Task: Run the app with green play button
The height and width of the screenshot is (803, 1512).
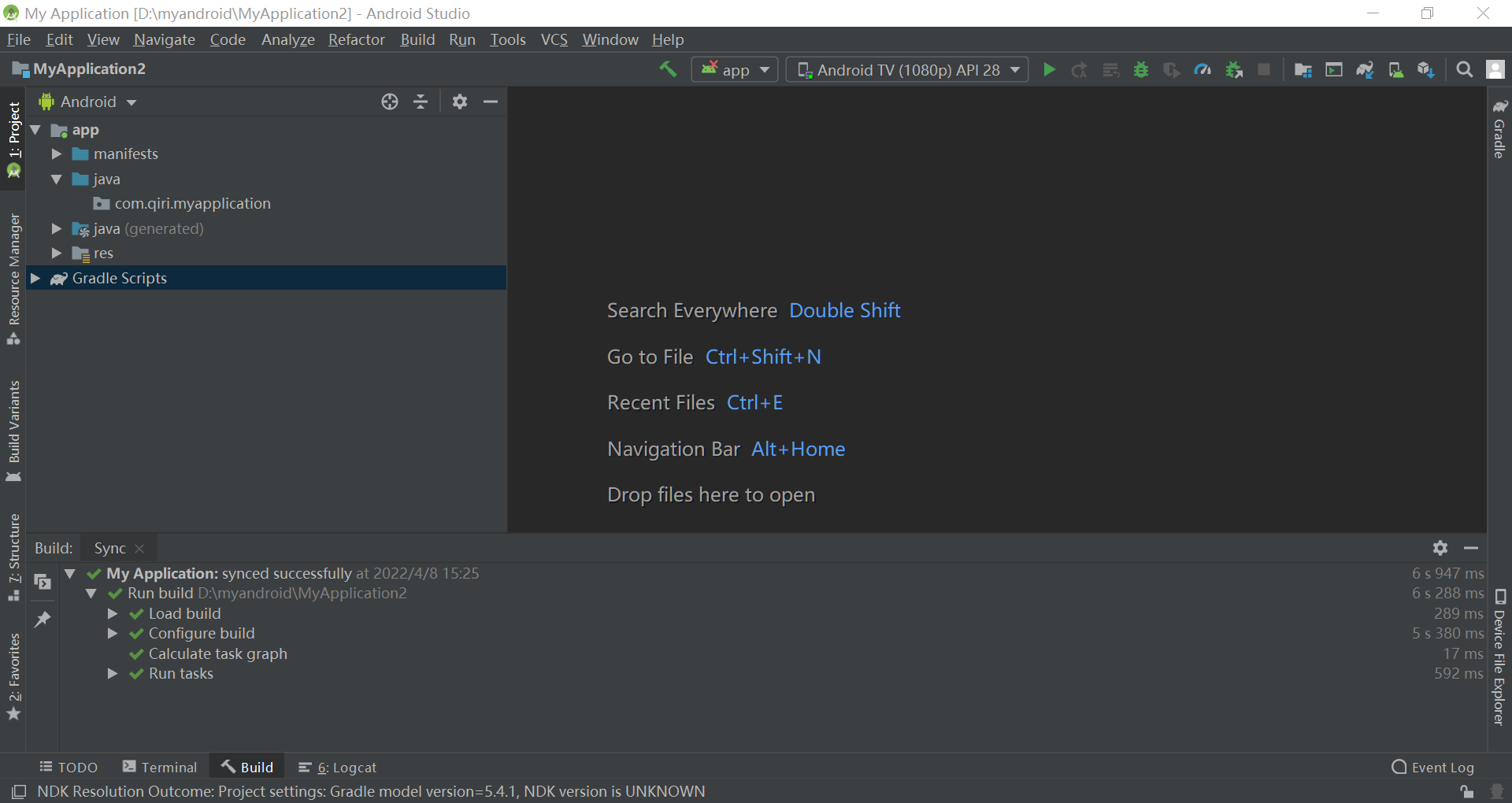Action: click(x=1049, y=69)
